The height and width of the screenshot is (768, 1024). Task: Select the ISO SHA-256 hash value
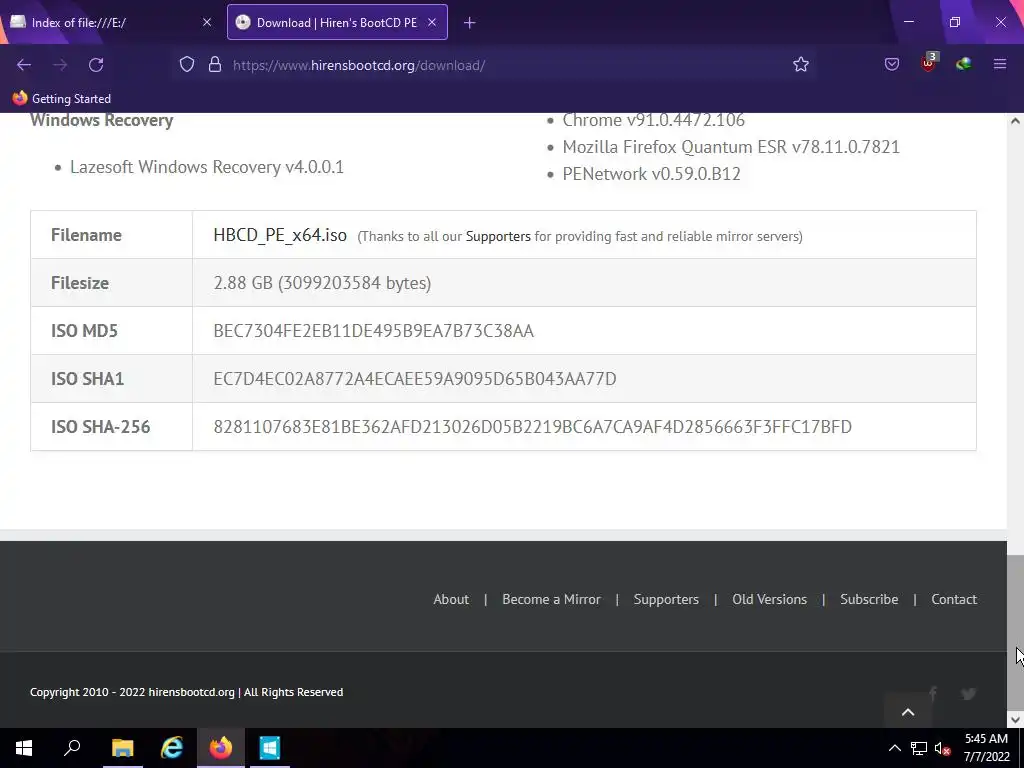click(x=532, y=427)
